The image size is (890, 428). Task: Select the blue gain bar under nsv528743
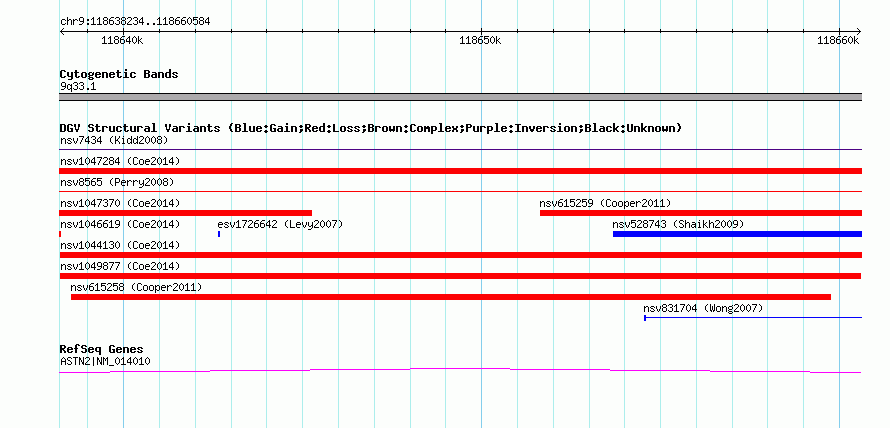pos(737,234)
